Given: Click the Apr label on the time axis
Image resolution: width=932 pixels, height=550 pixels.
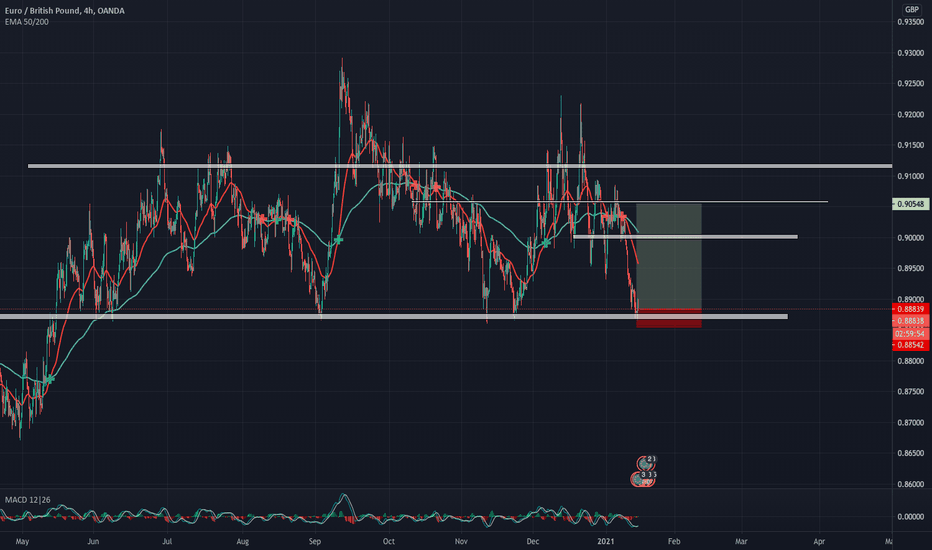Looking at the screenshot, I should coord(819,542).
